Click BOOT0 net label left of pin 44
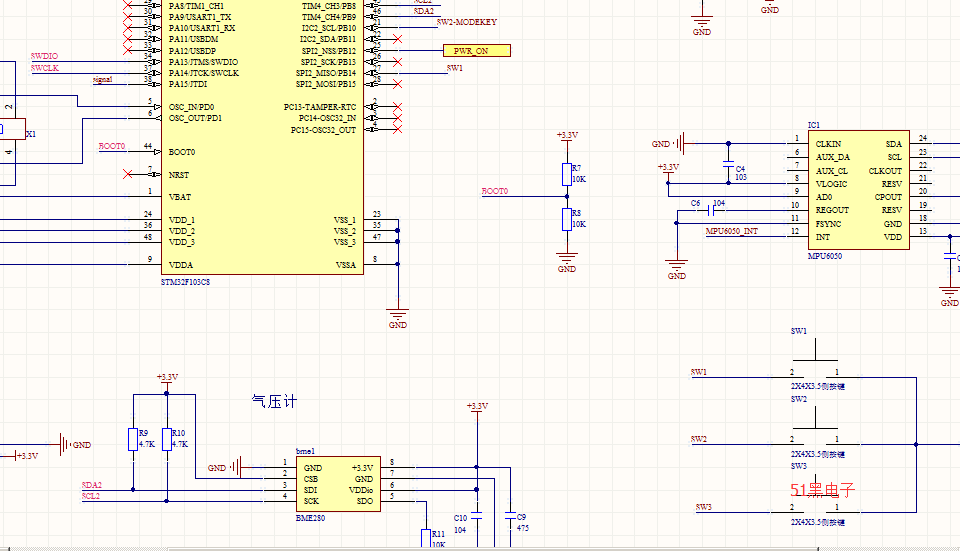 pyautogui.click(x=112, y=146)
